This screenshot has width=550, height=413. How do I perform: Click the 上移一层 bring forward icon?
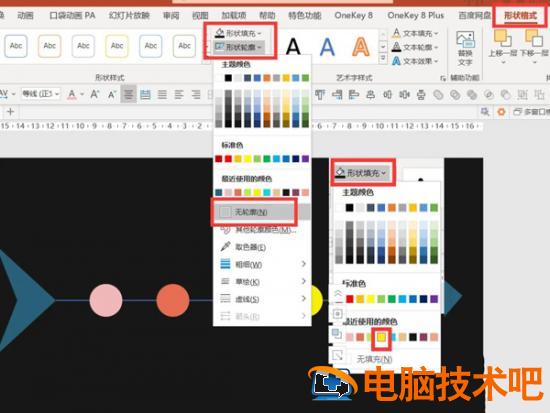pyautogui.click(x=503, y=38)
